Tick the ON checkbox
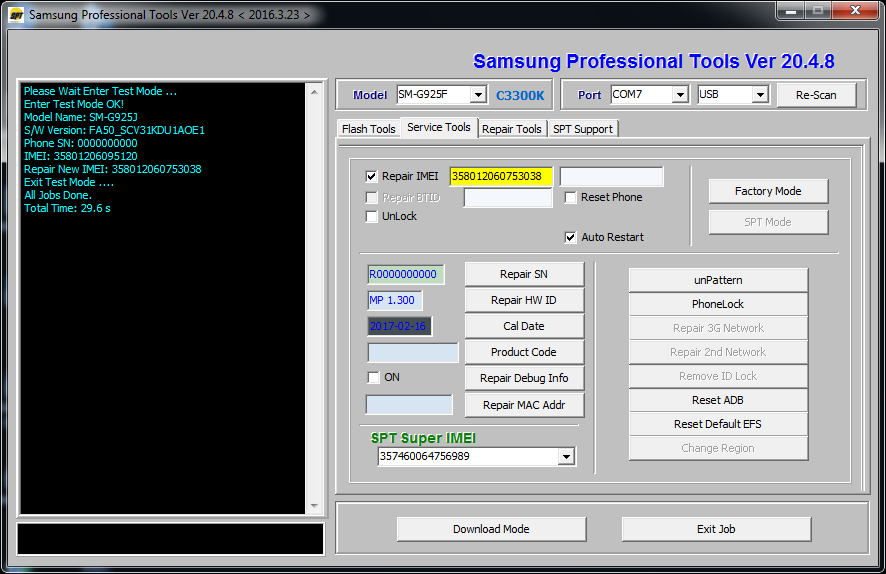 click(x=373, y=377)
